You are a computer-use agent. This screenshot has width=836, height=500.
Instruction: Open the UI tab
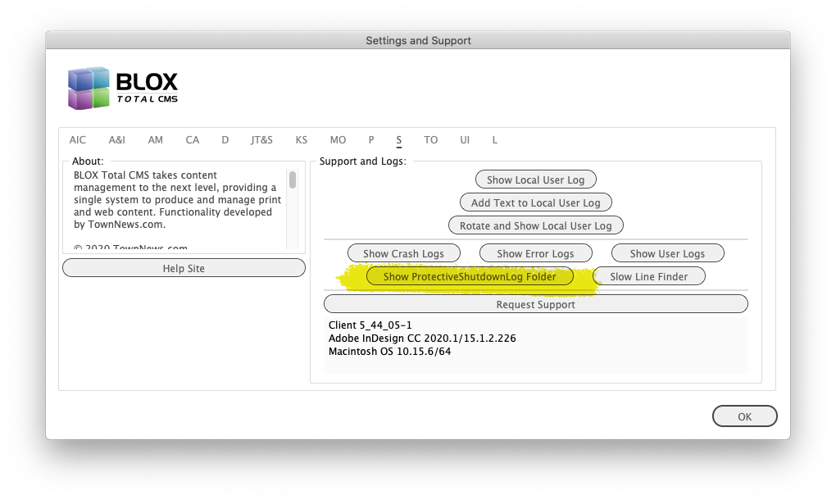465,140
